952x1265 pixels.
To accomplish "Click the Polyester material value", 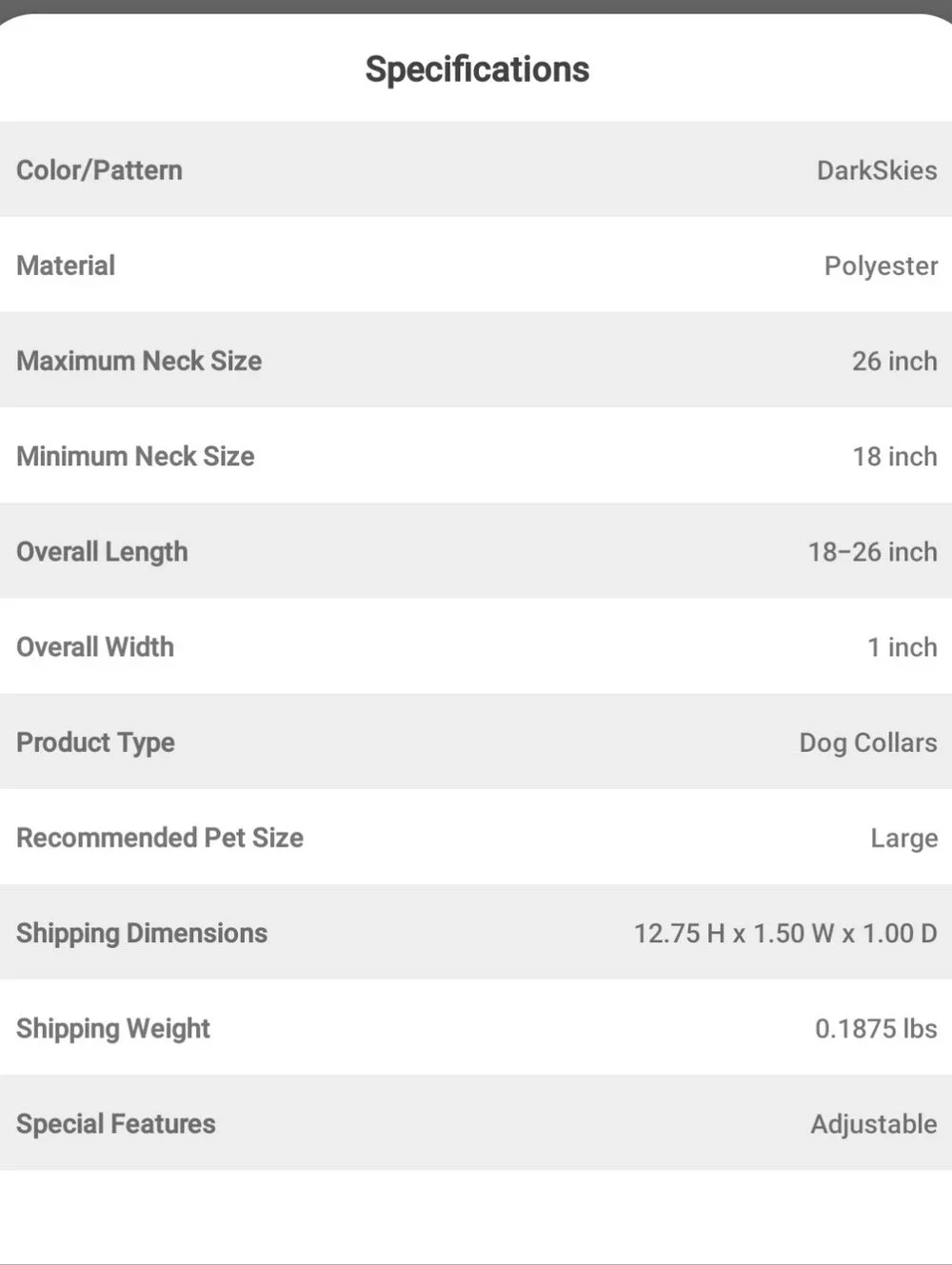I will [x=881, y=267].
